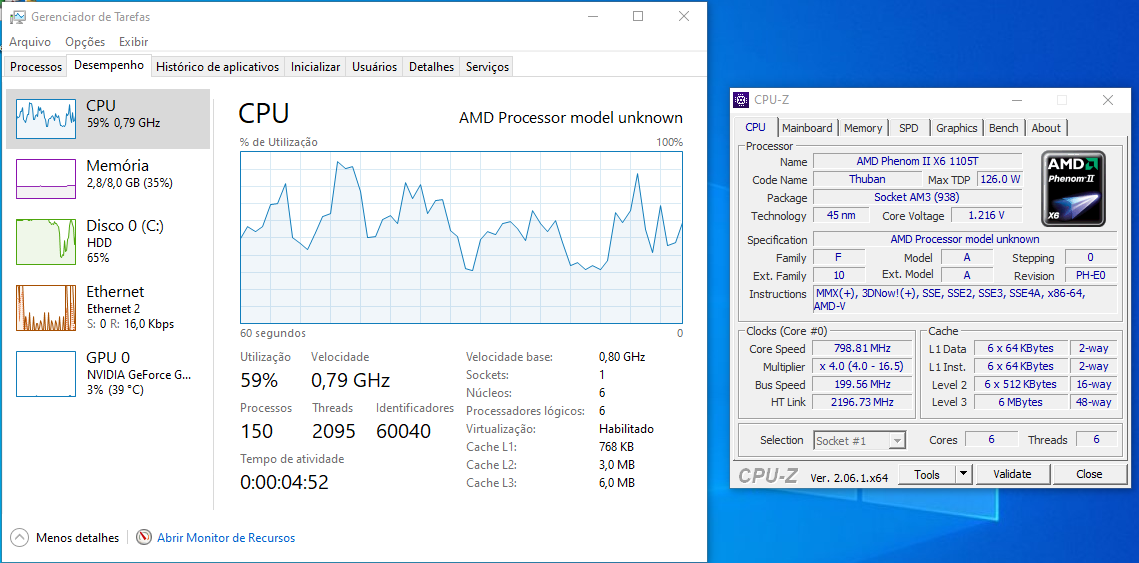The height and width of the screenshot is (563, 1139).
Task: Open the Histórico de aplicativos tab
Action: coord(218,67)
